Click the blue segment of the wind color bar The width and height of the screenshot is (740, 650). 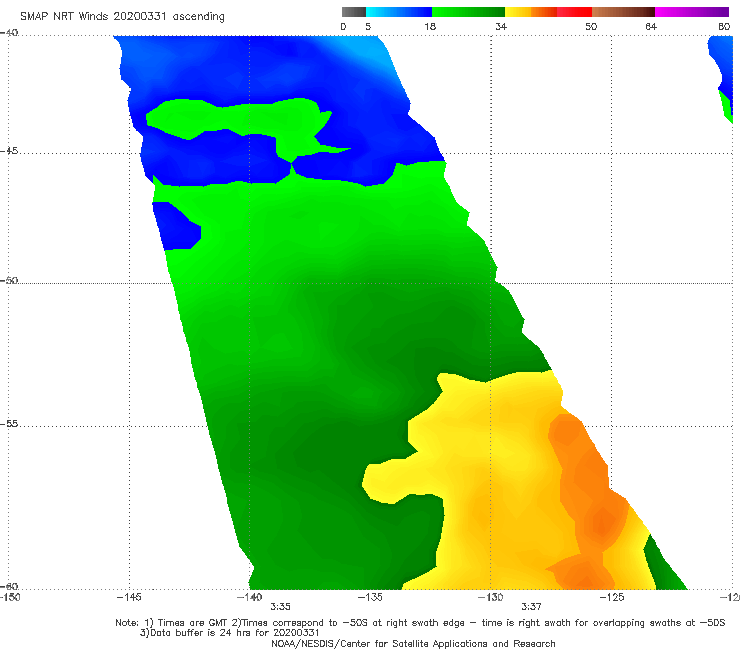[x=399, y=12]
